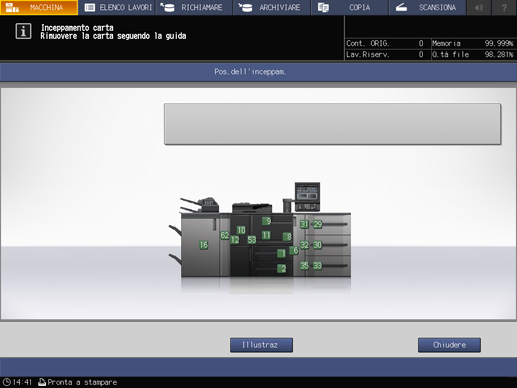Click the Inceppamento carta message
The height and width of the screenshot is (388, 517).
click(x=77, y=28)
